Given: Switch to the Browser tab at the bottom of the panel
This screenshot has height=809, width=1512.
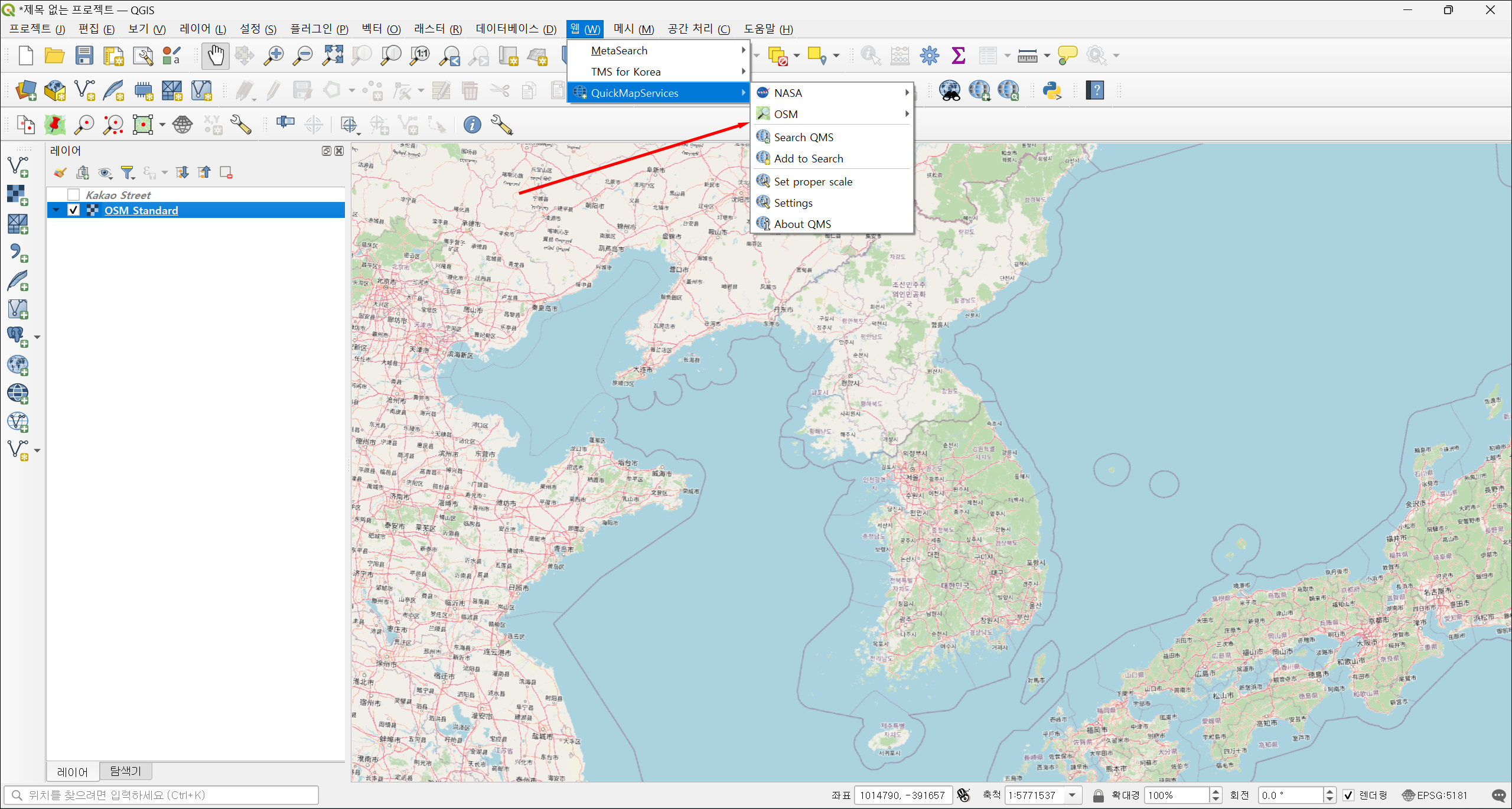Looking at the screenshot, I should [x=126, y=771].
